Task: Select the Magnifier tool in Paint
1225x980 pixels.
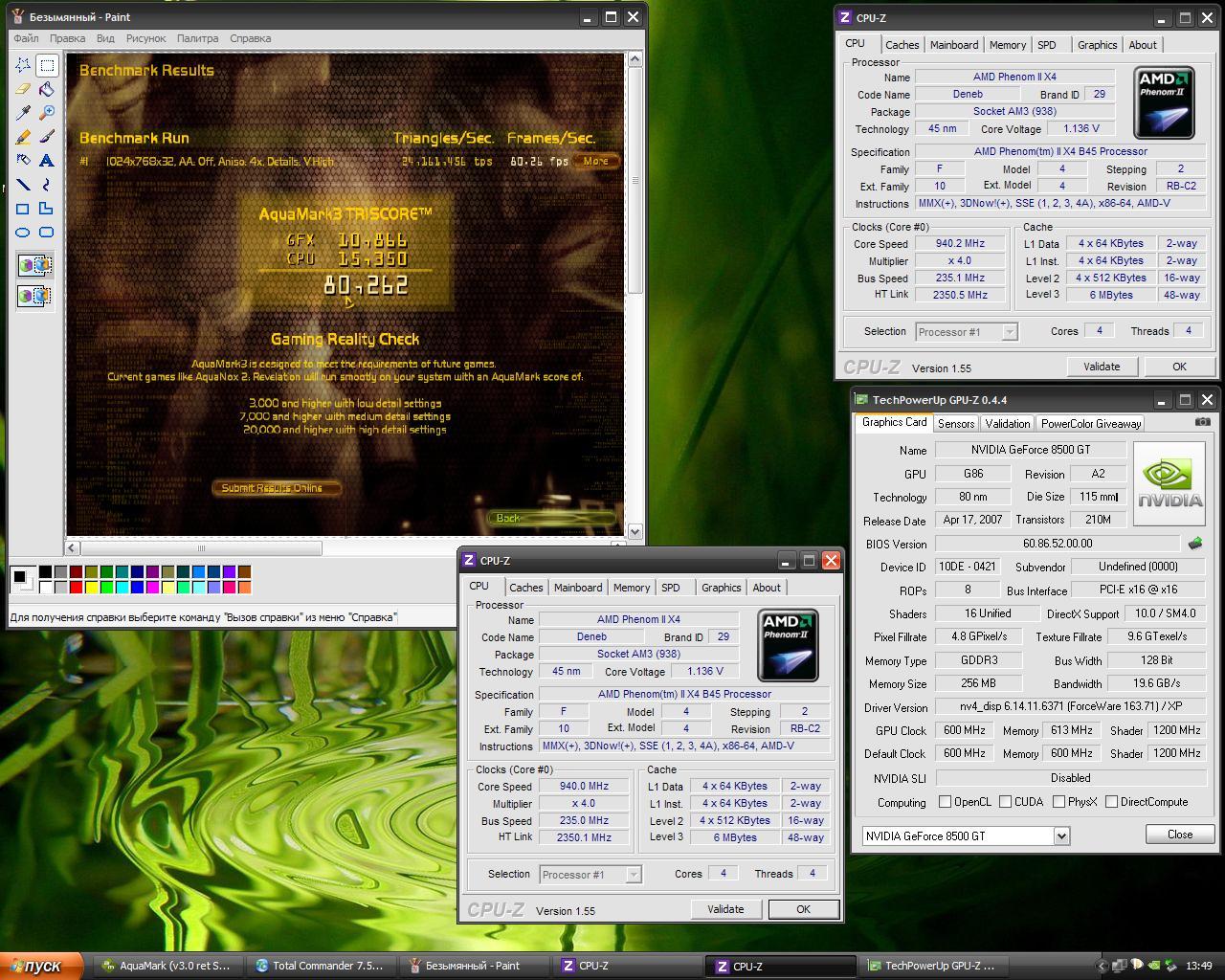Action: coord(47,113)
